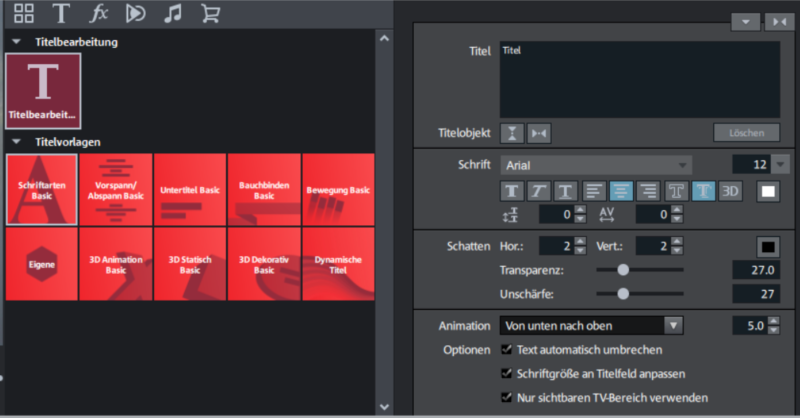
Task: Open the Text (T) tab in toolbar
Action: click(x=61, y=14)
